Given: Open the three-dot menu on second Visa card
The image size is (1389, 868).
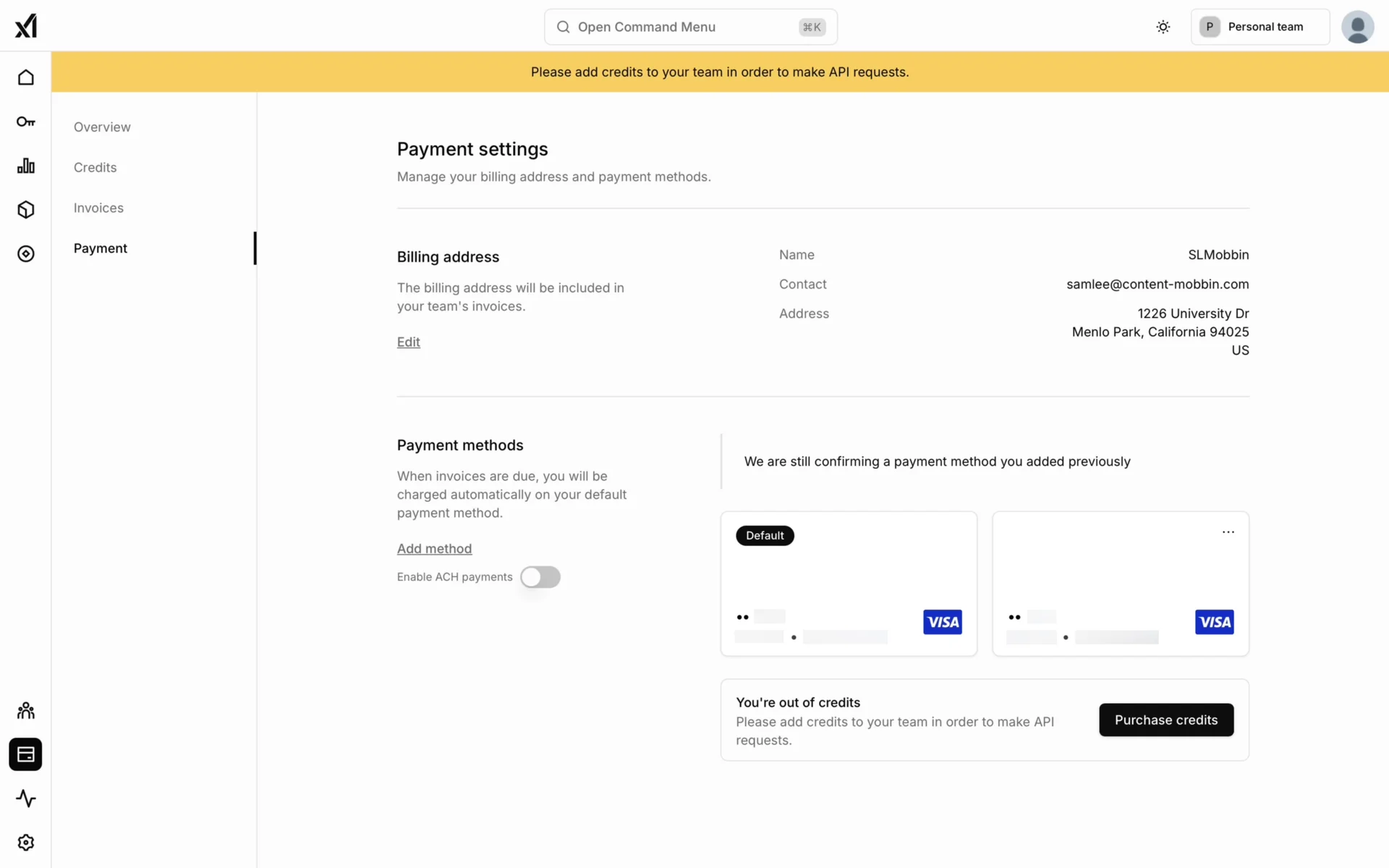Looking at the screenshot, I should (1228, 532).
